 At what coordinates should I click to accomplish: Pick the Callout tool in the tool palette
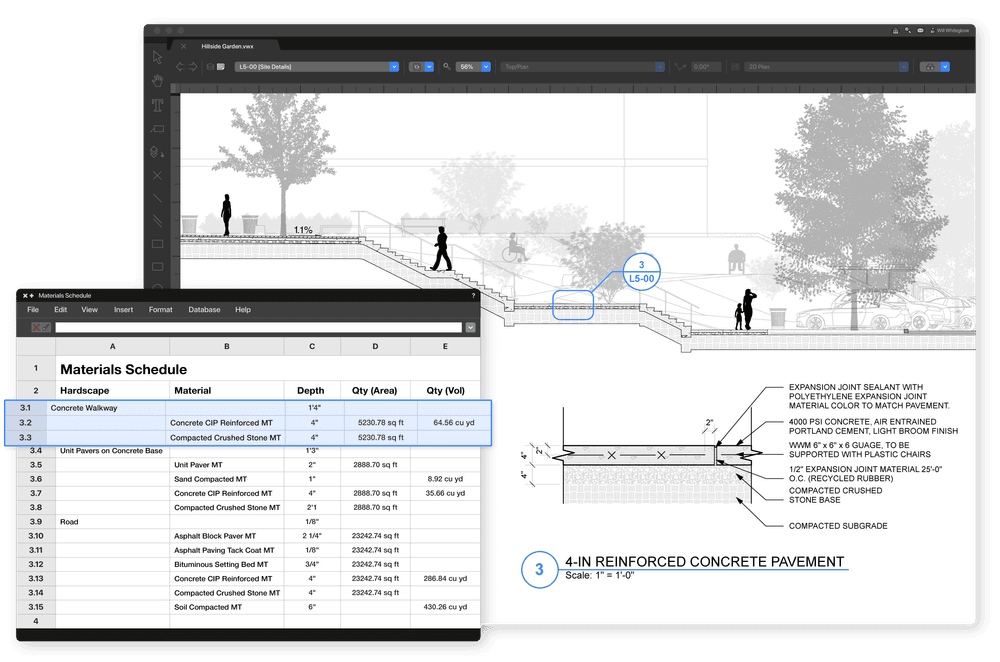[x=157, y=128]
